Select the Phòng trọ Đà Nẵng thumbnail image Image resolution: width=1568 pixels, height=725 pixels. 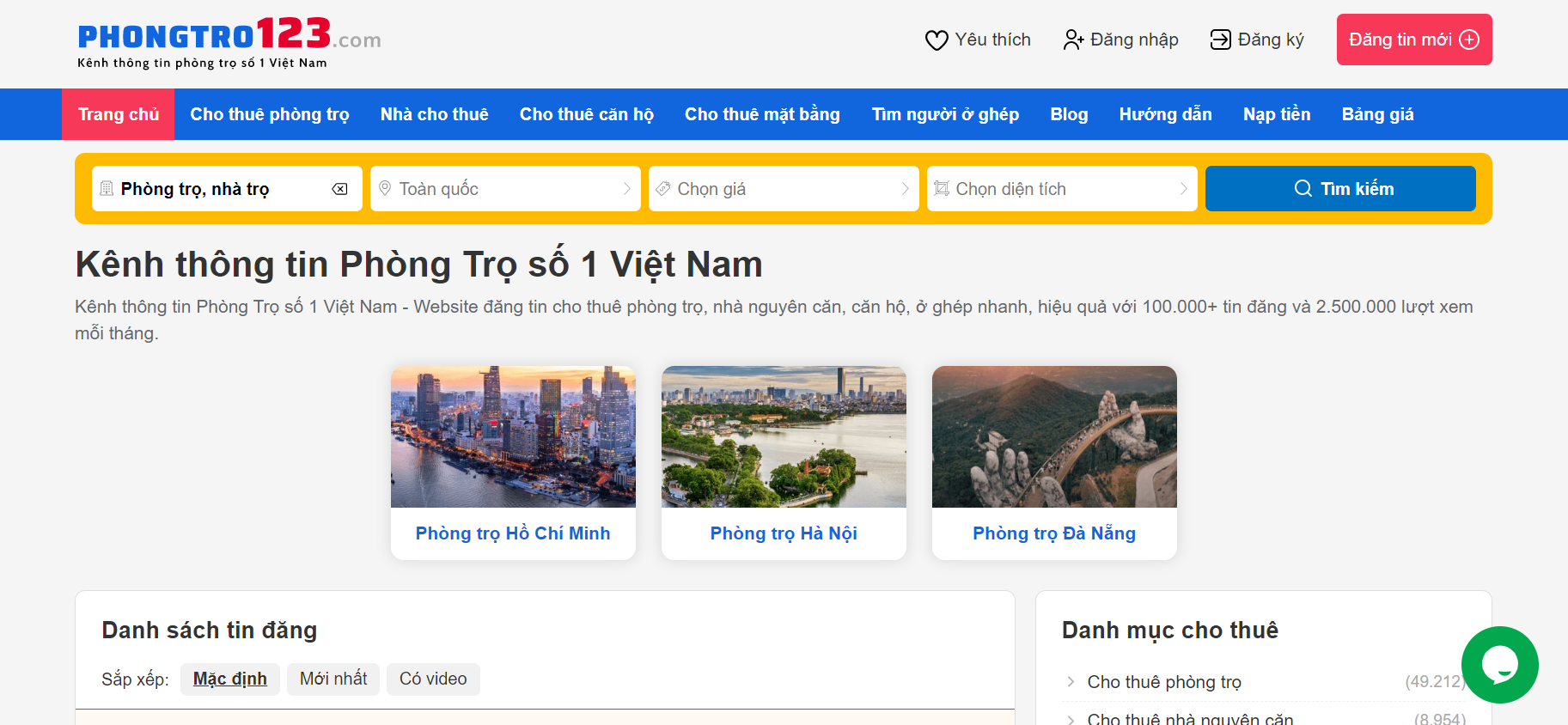click(1054, 436)
